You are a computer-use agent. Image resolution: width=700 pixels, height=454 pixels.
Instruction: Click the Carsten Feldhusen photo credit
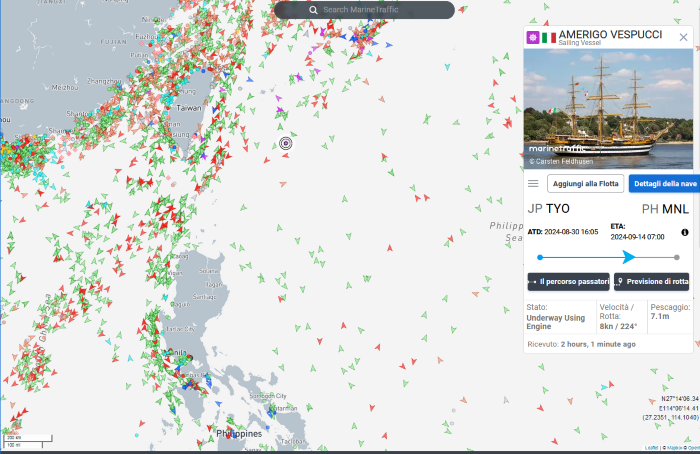pos(561,161)
